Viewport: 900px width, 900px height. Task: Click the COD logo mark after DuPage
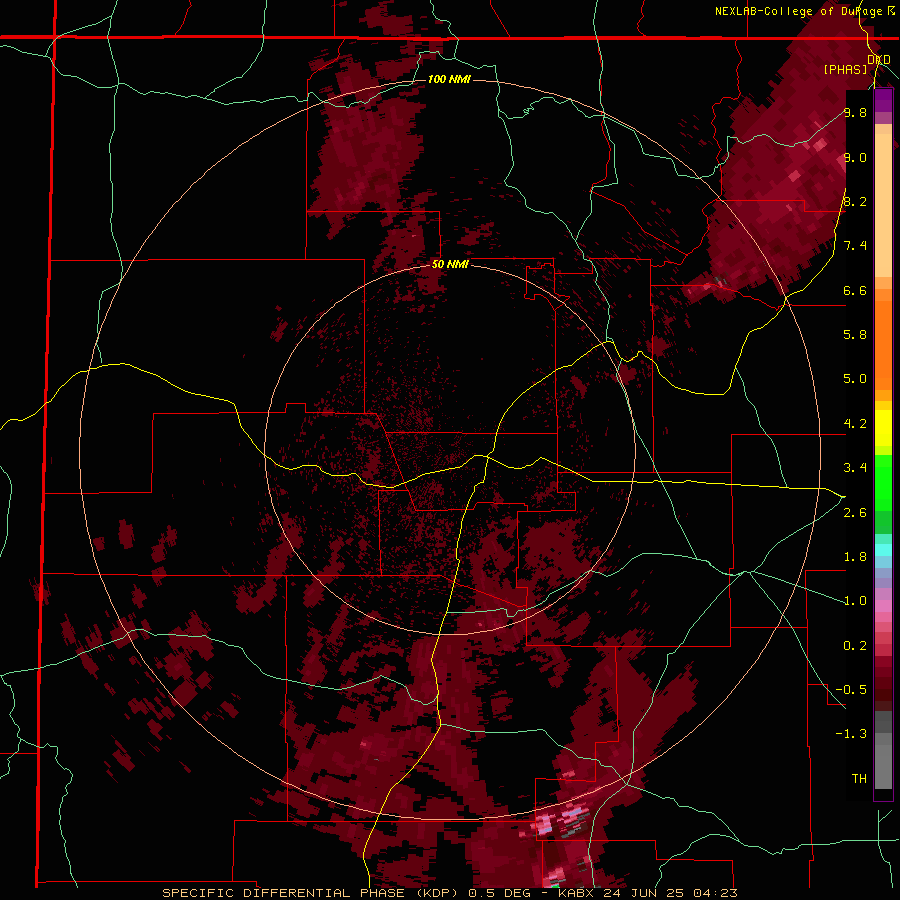891,11
